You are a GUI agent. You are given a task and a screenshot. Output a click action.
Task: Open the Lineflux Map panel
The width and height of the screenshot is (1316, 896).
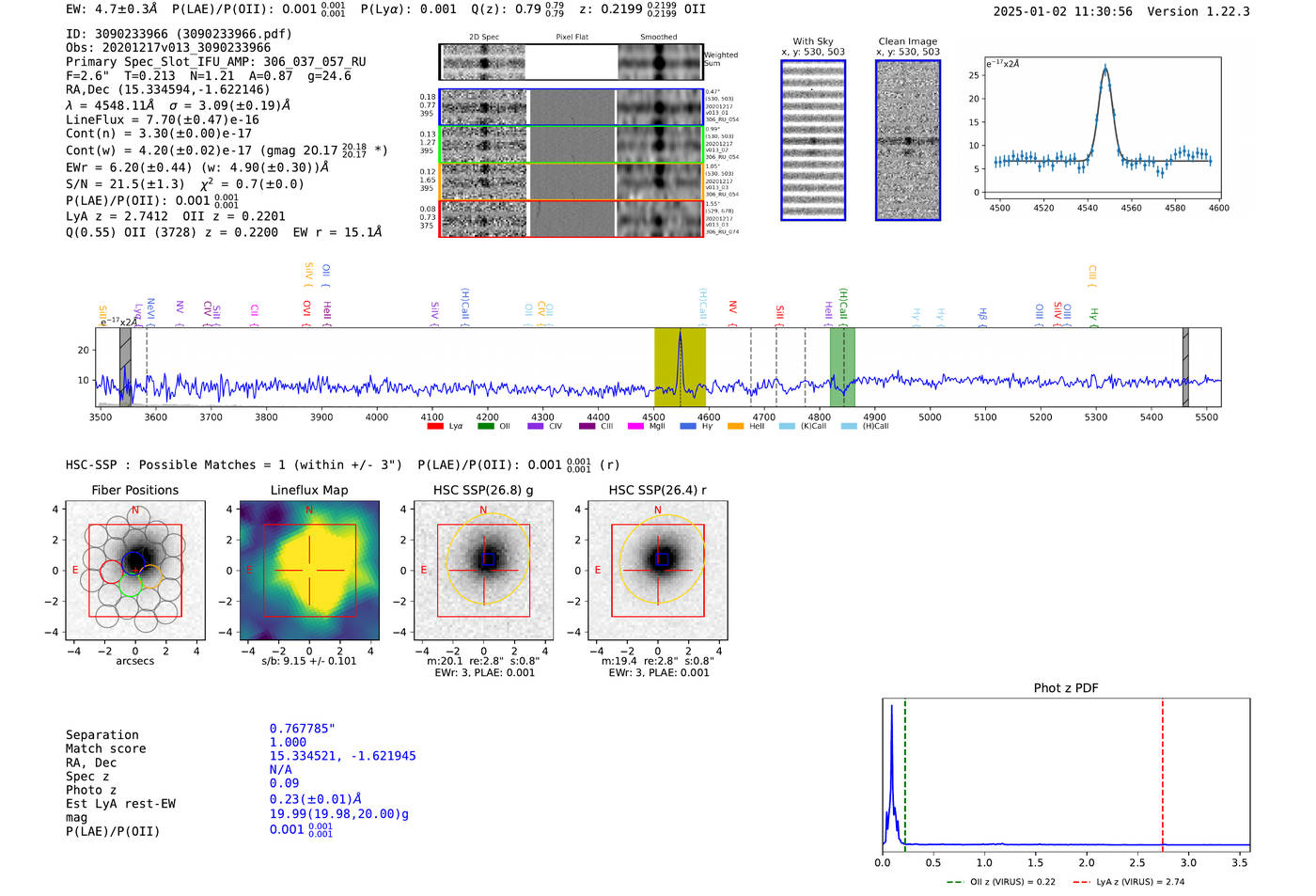click(309, 571)
